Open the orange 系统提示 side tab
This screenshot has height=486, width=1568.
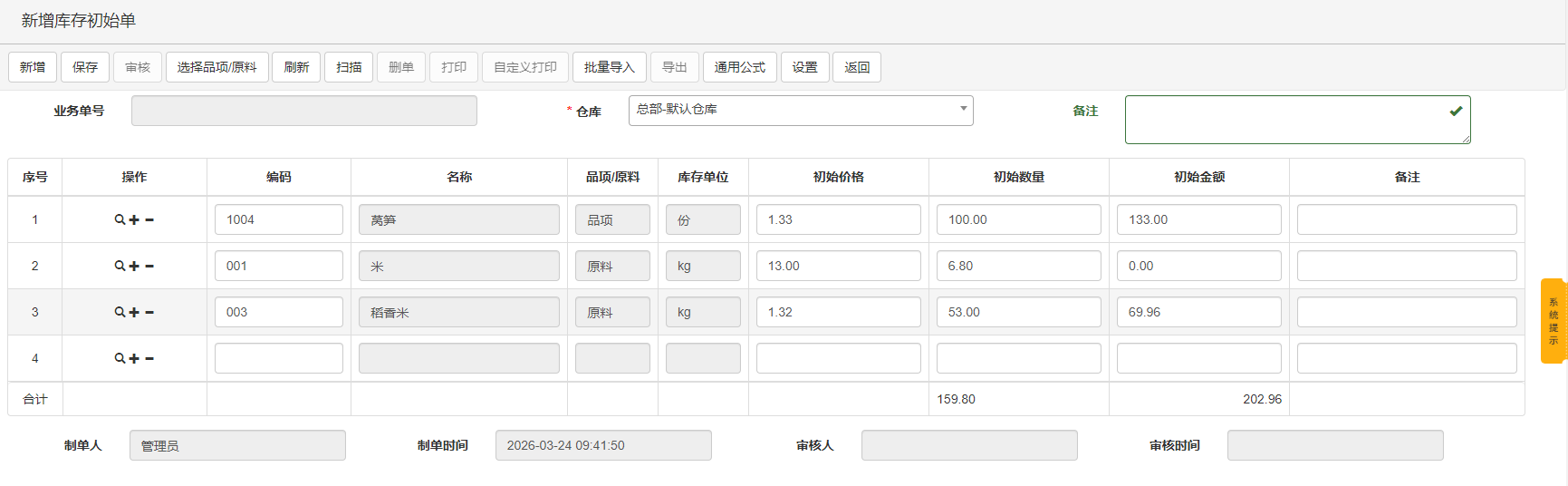(x=1553, y=321)
